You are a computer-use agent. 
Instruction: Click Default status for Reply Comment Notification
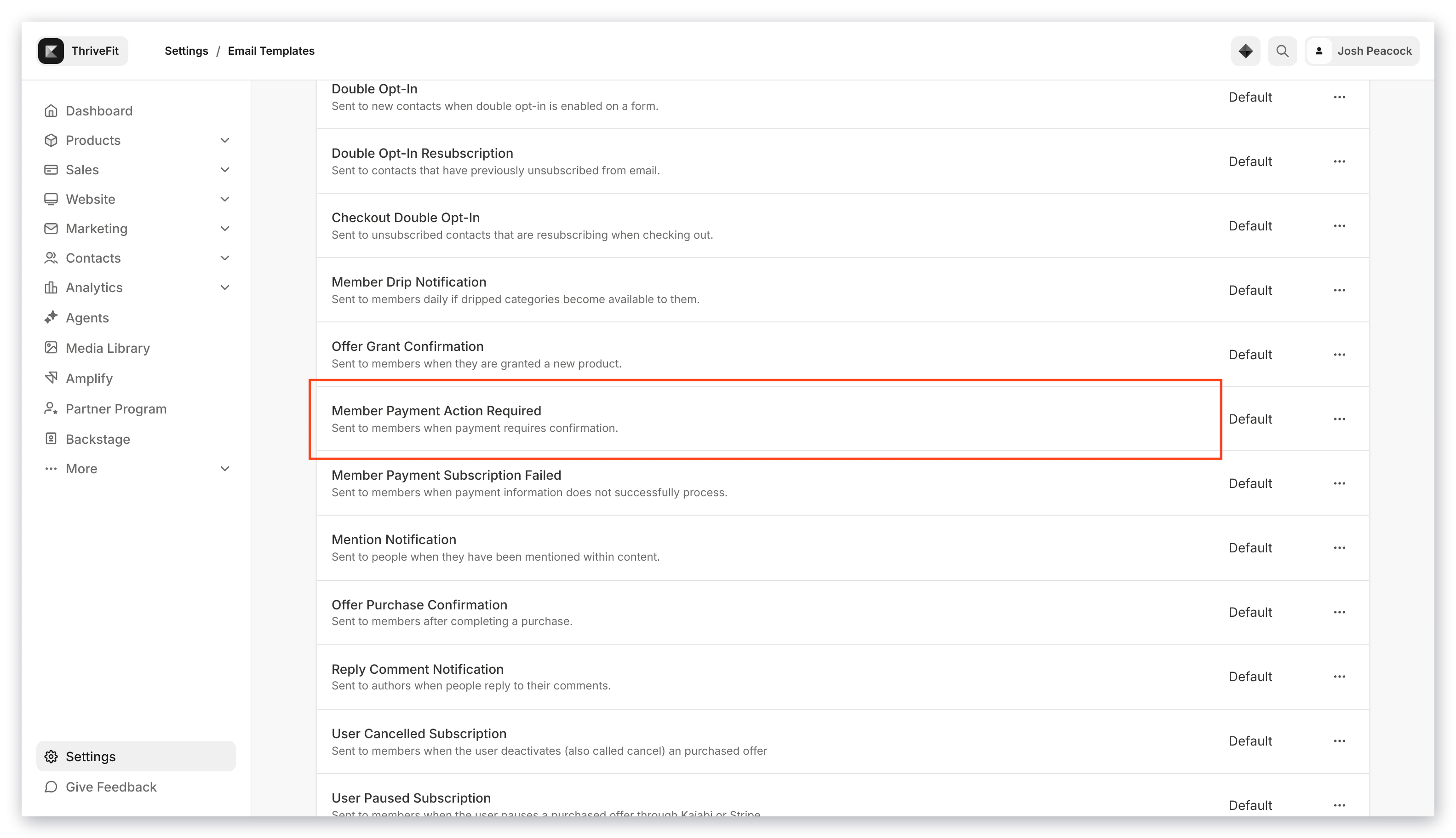pos(1250,676)
